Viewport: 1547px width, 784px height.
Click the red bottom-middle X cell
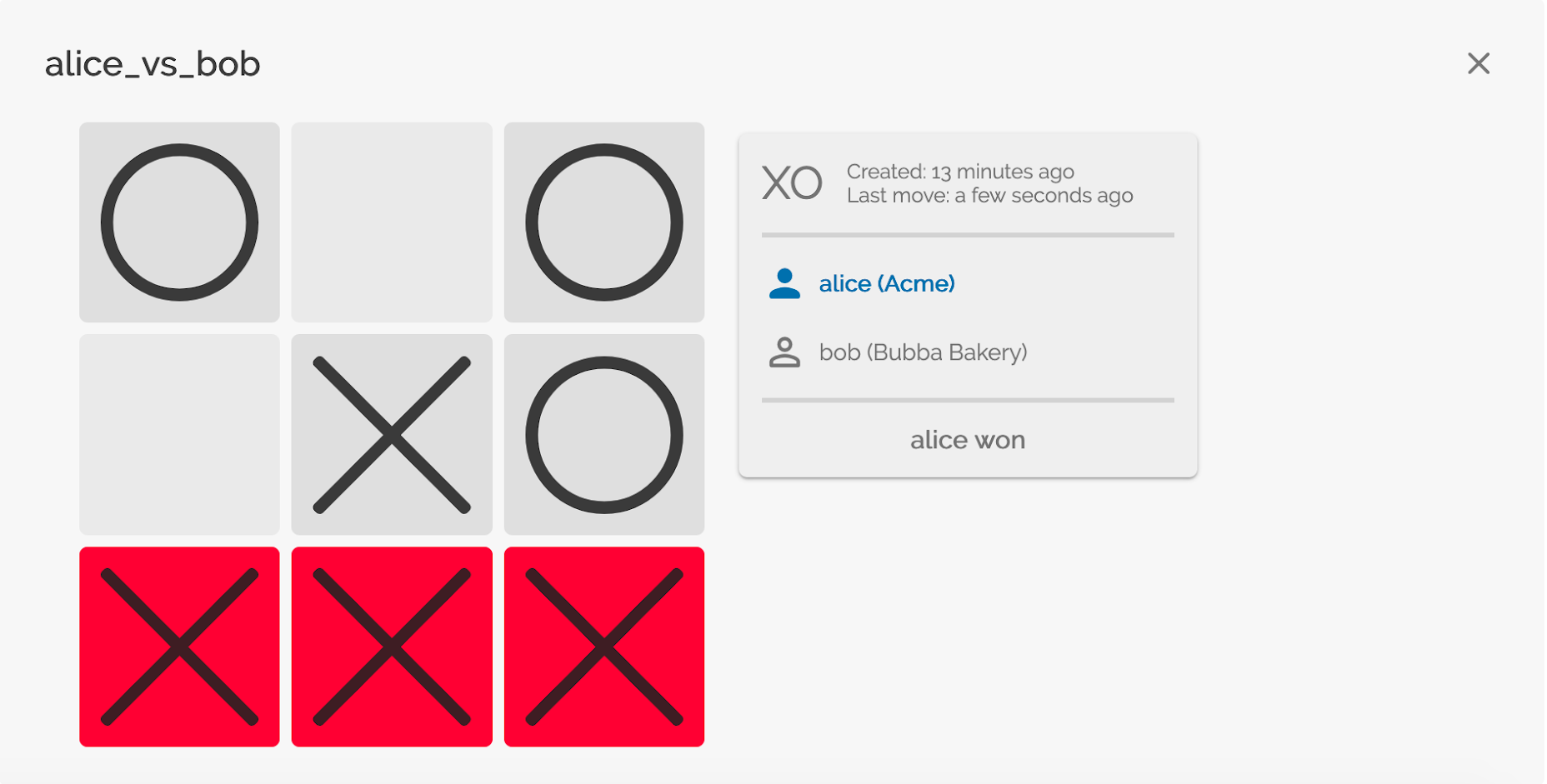click(392, 647)
